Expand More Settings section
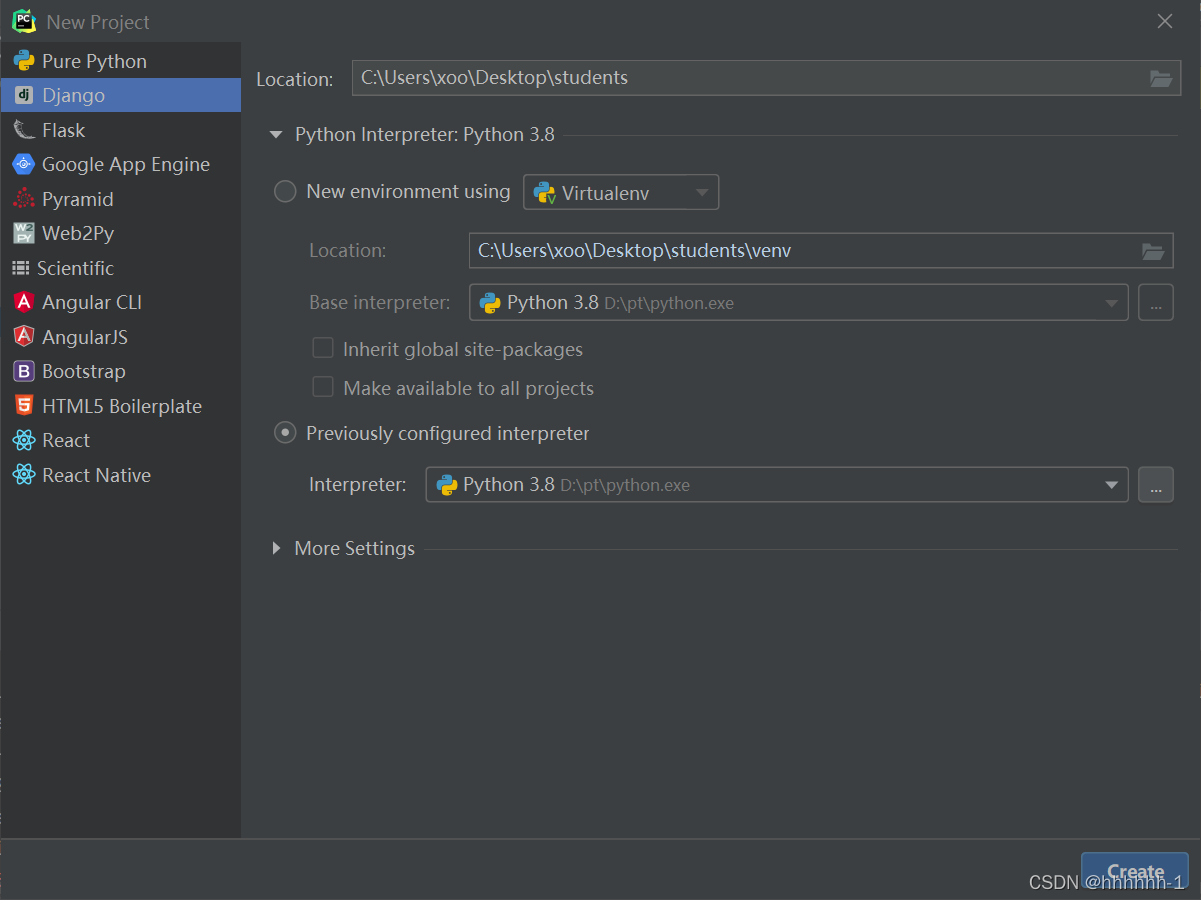 (276, 548)
